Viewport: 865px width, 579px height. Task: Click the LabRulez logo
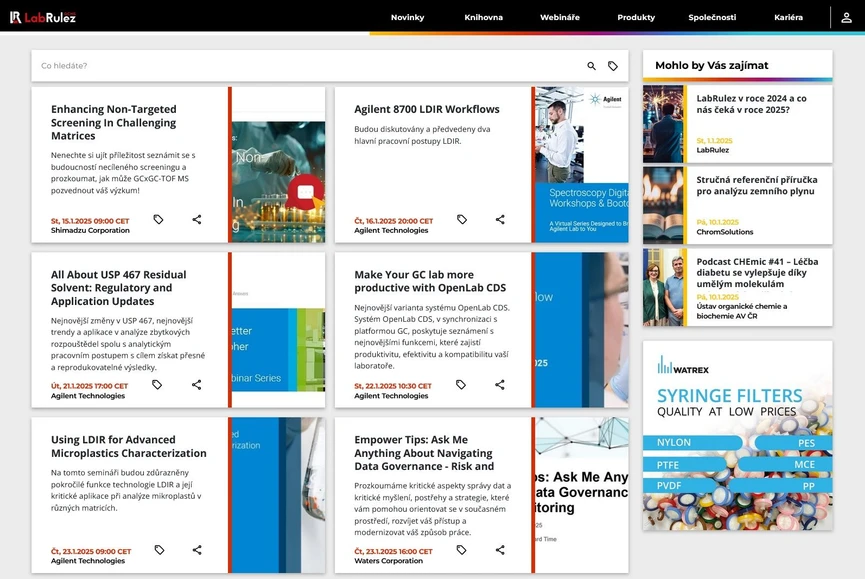point(44,17)
